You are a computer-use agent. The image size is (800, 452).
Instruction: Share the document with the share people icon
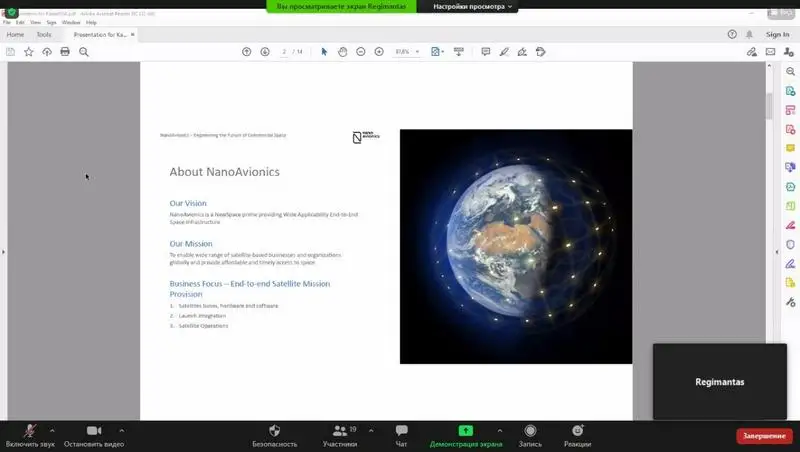pyautogui.click(x=789, y=52)
